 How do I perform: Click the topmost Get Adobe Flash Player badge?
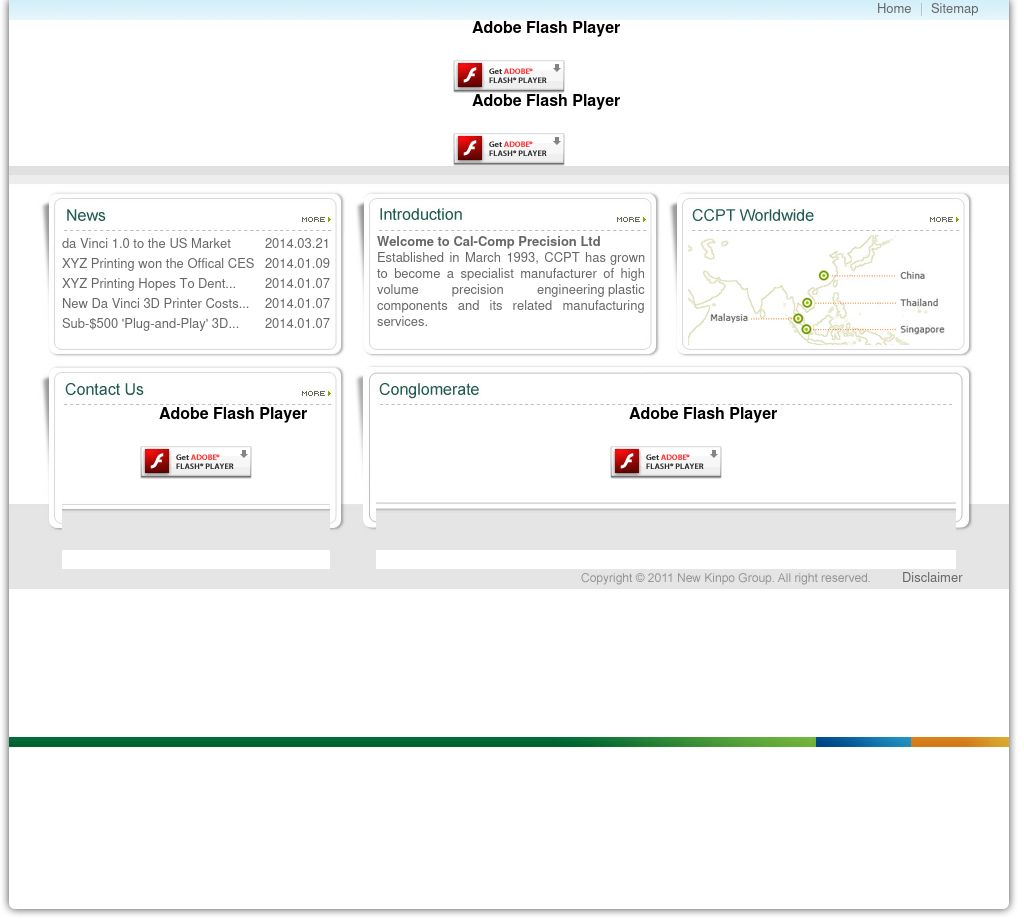508,76
